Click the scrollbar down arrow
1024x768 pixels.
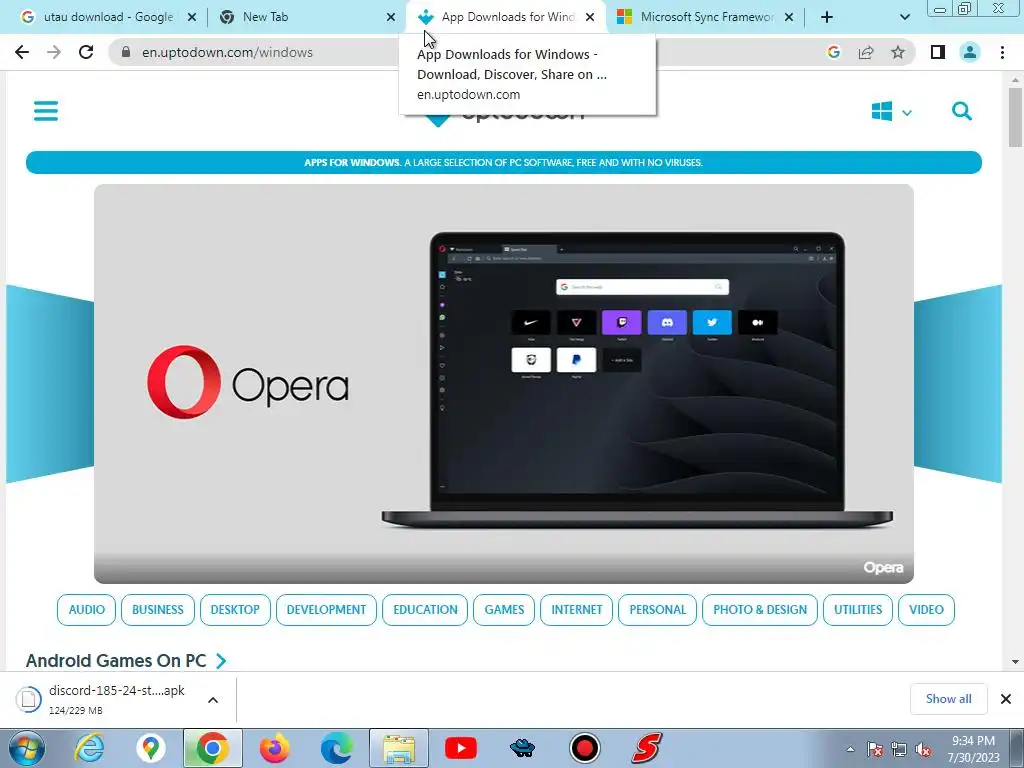pos(1015,662)
